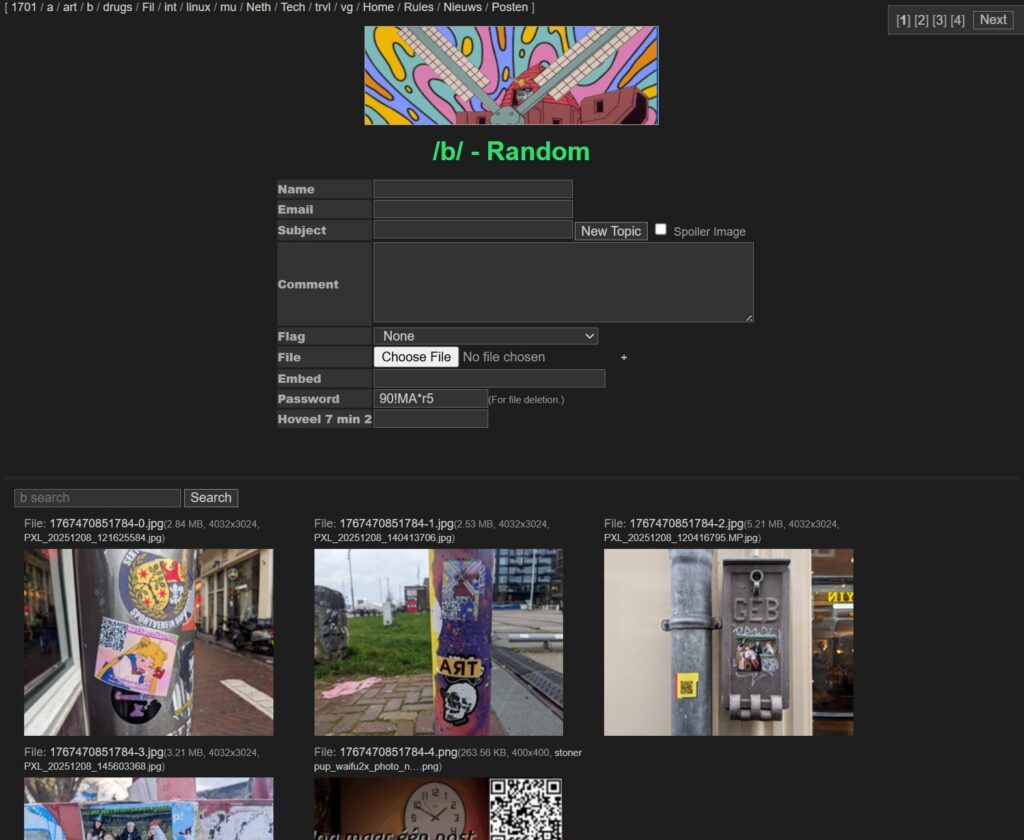Click the plus icon beside file chooser

624,357
